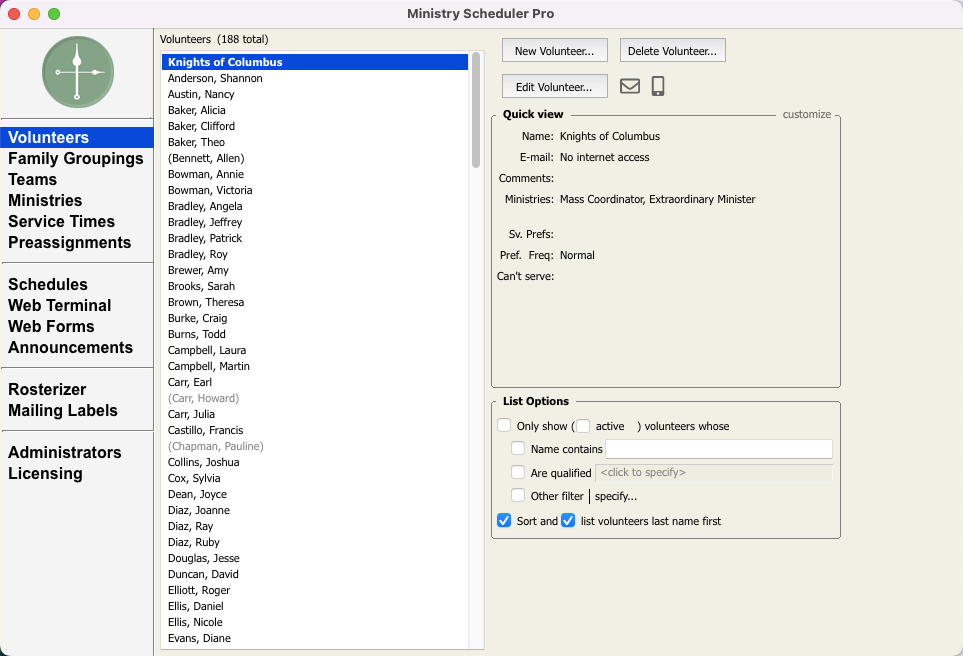Viewport: 963px width, 656px height.
Task: Select 'Brewer, Amy' in the list
Action: [x=315, y=270]
